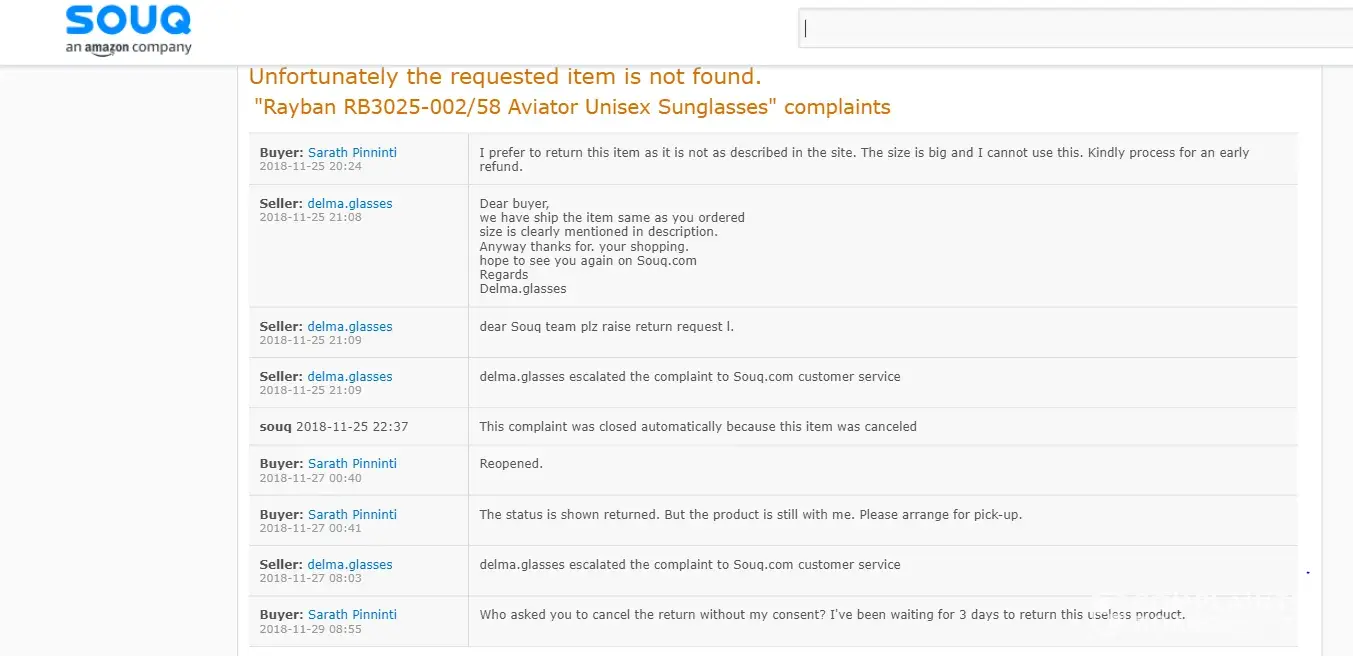This screenshot has width=1353, height=656.
Task: Click the 'requested item is not found' heading
Action: point(505,77)
